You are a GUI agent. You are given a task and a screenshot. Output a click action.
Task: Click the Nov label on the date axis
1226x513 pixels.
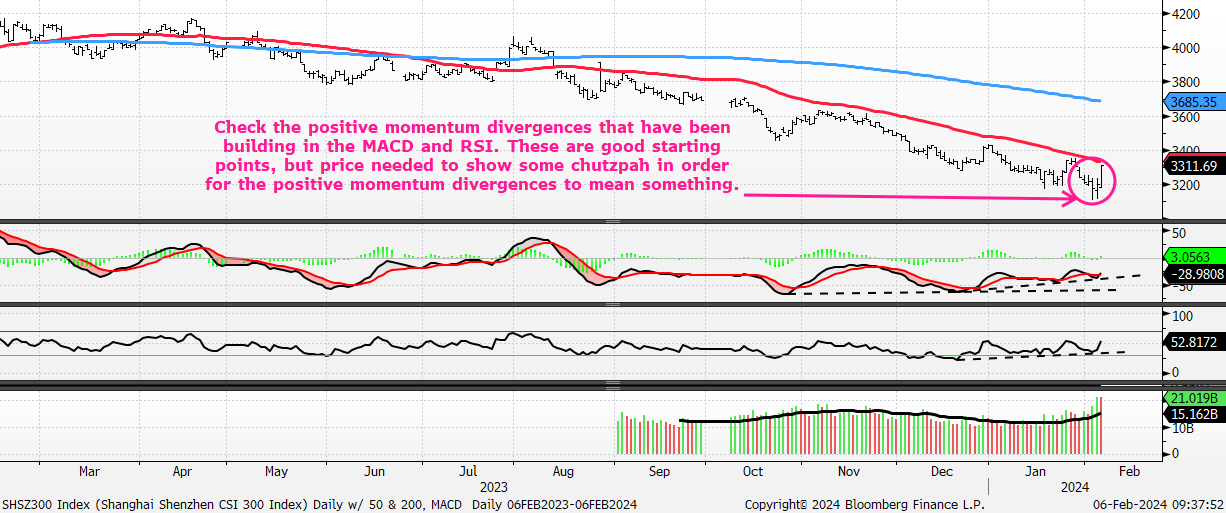point(848,469)
